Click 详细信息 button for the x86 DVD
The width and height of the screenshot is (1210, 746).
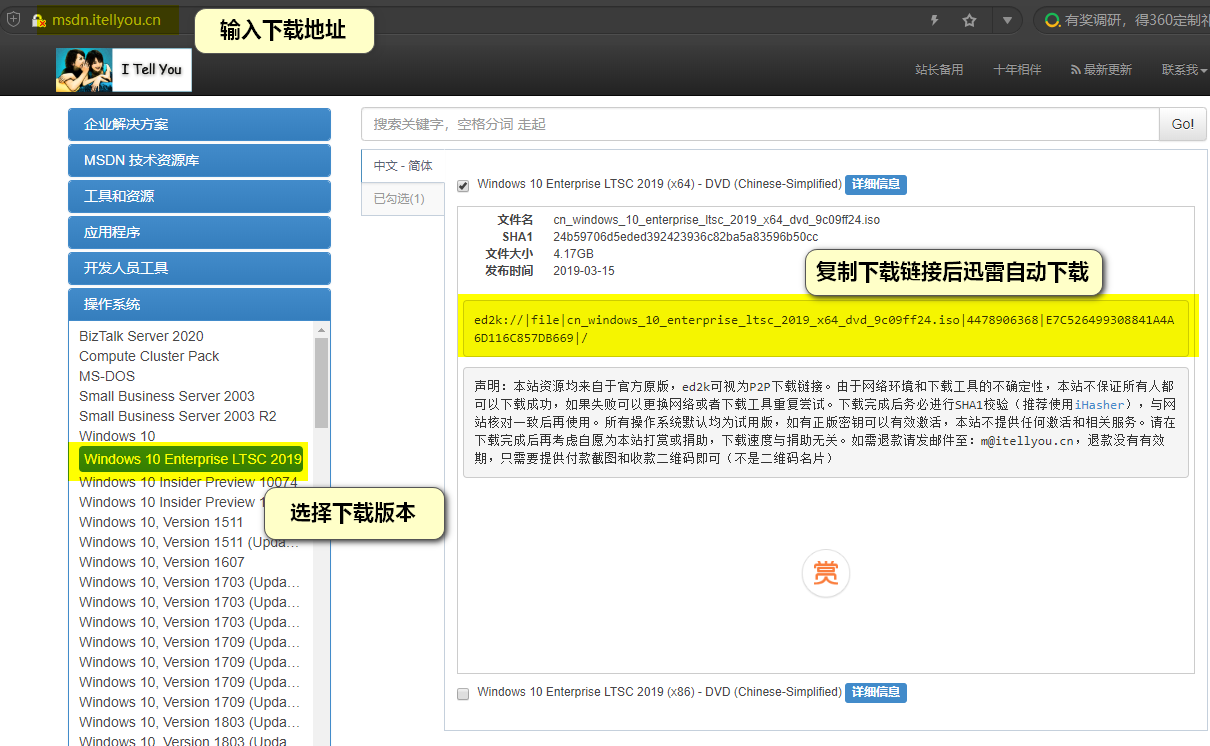[x=875, y=692]
